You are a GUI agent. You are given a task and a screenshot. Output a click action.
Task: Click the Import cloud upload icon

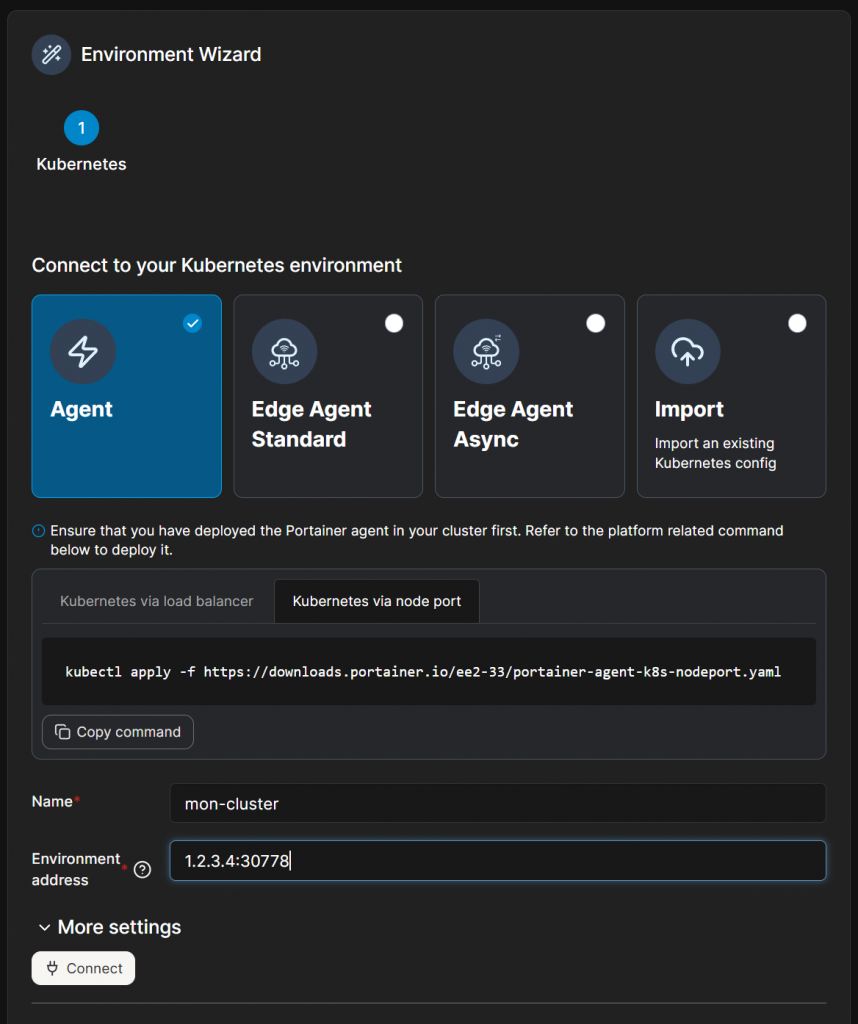pos(688,352)
